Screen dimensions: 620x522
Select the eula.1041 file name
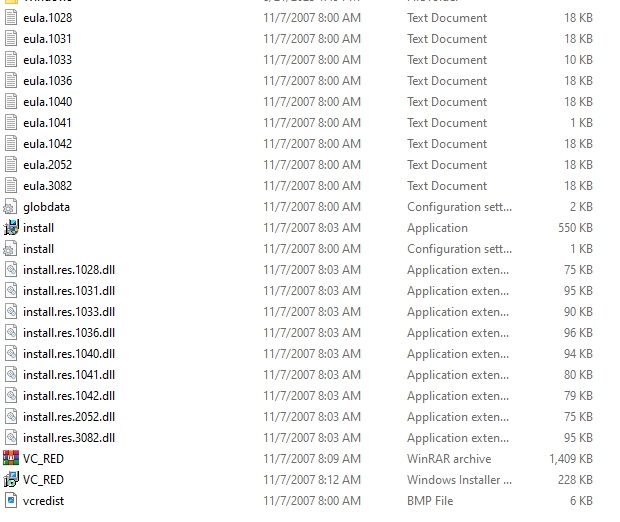47,123
